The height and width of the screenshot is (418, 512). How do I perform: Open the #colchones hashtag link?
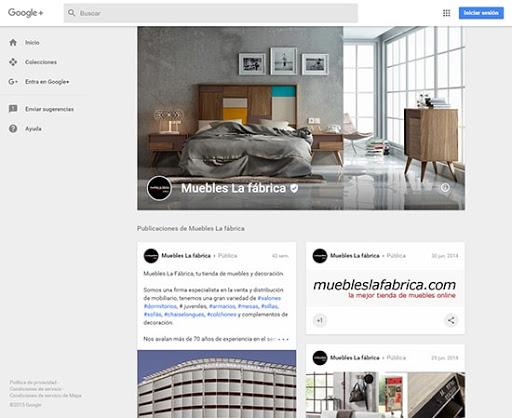coord(222,314)
